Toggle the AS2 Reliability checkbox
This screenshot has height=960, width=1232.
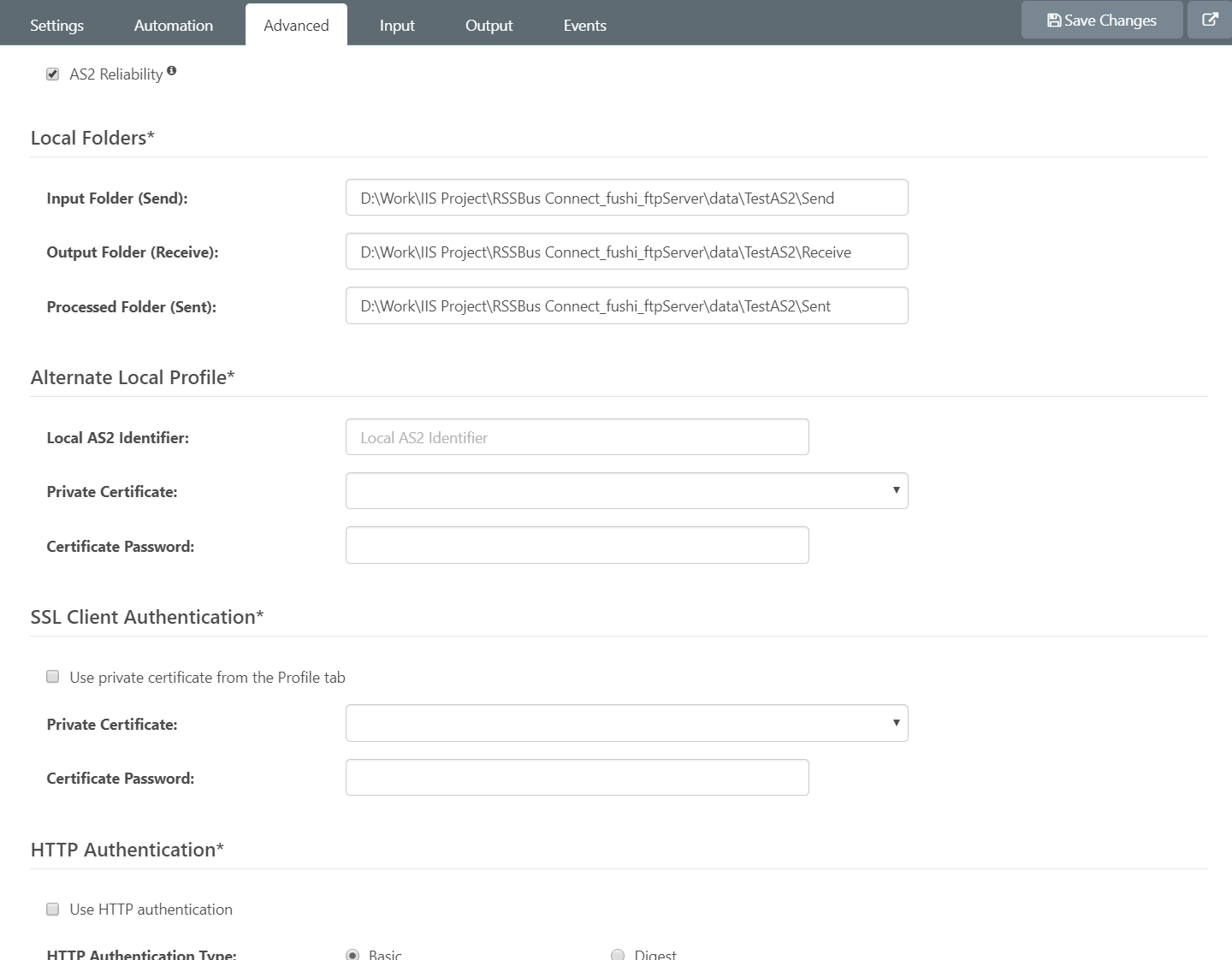53,74
